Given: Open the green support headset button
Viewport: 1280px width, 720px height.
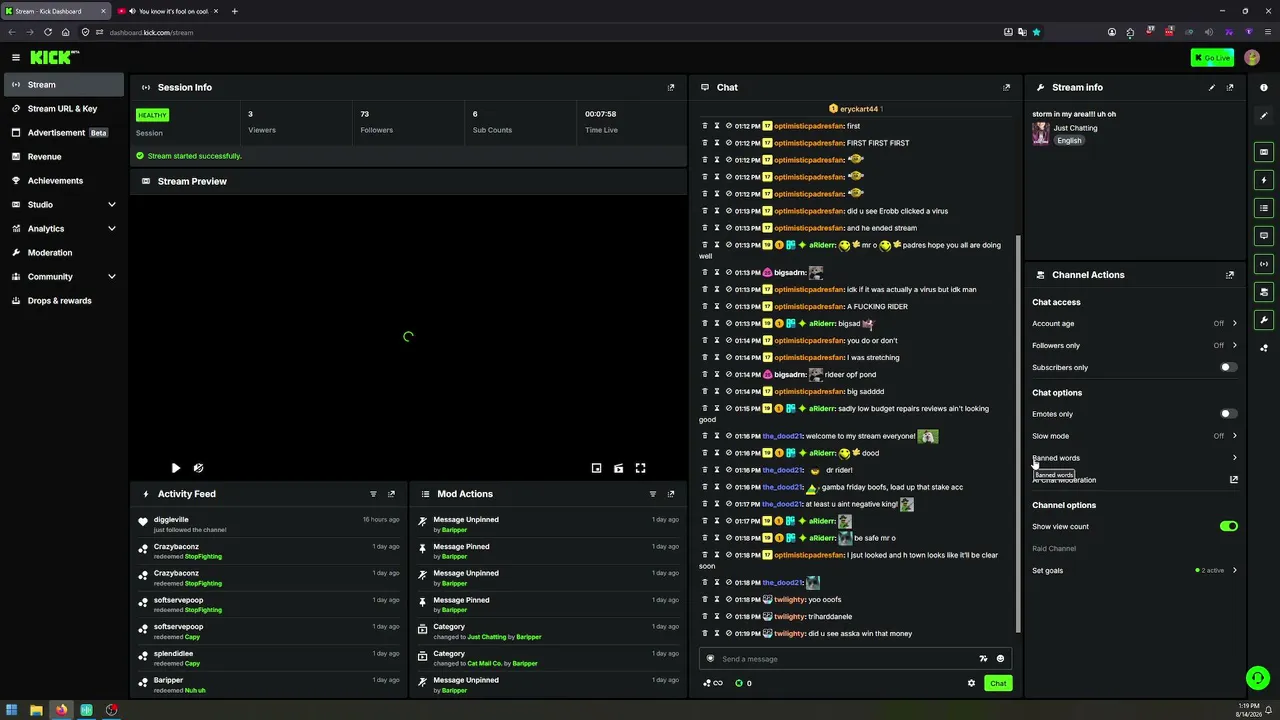Looking at the screenshot, I should pos(1258,678).
